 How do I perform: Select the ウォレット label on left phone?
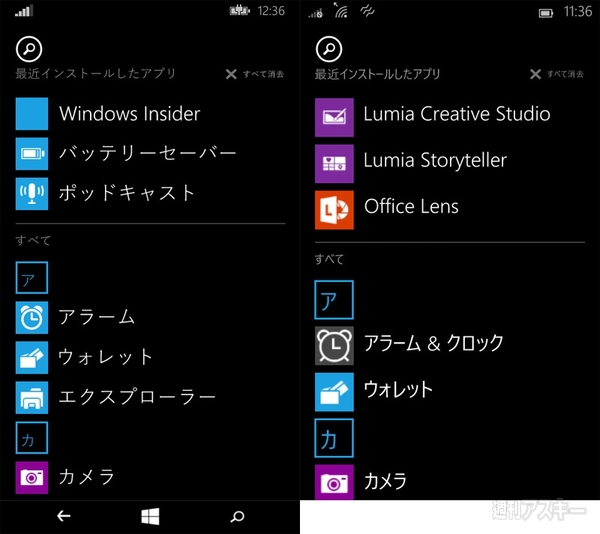click(106, 357)
